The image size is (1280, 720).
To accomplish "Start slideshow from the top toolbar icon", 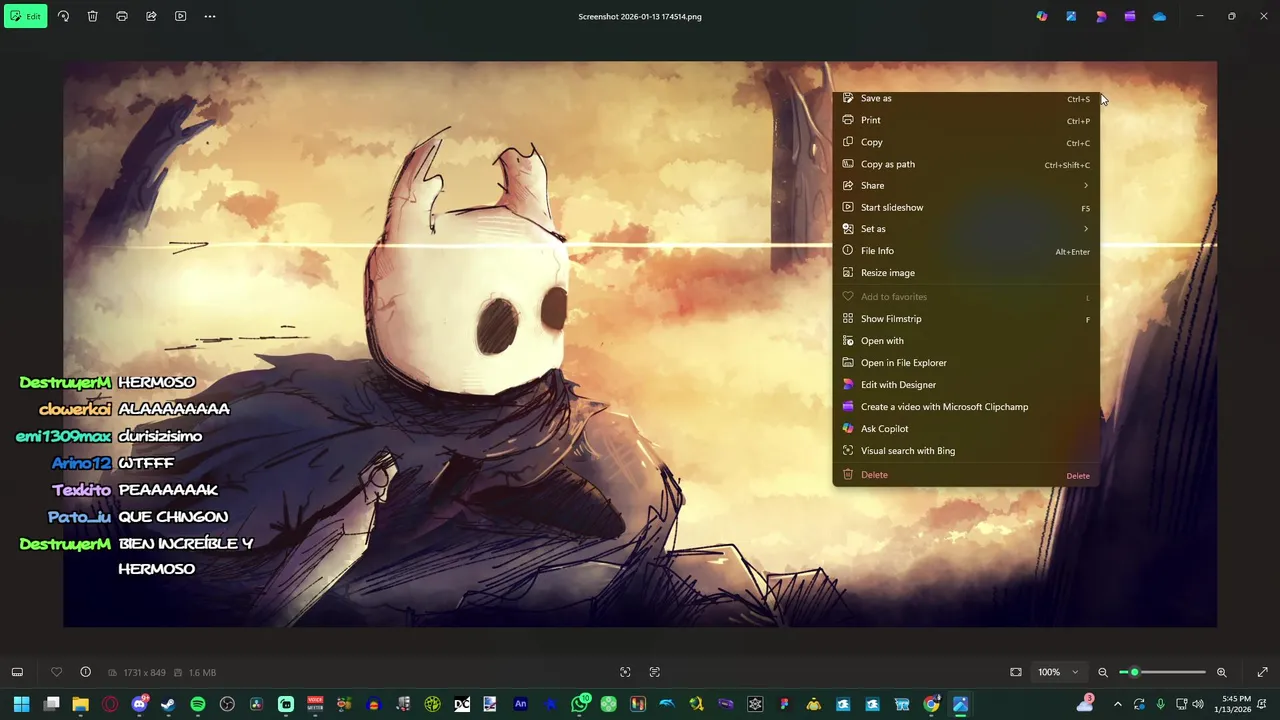I will click(x=180, y=16).
